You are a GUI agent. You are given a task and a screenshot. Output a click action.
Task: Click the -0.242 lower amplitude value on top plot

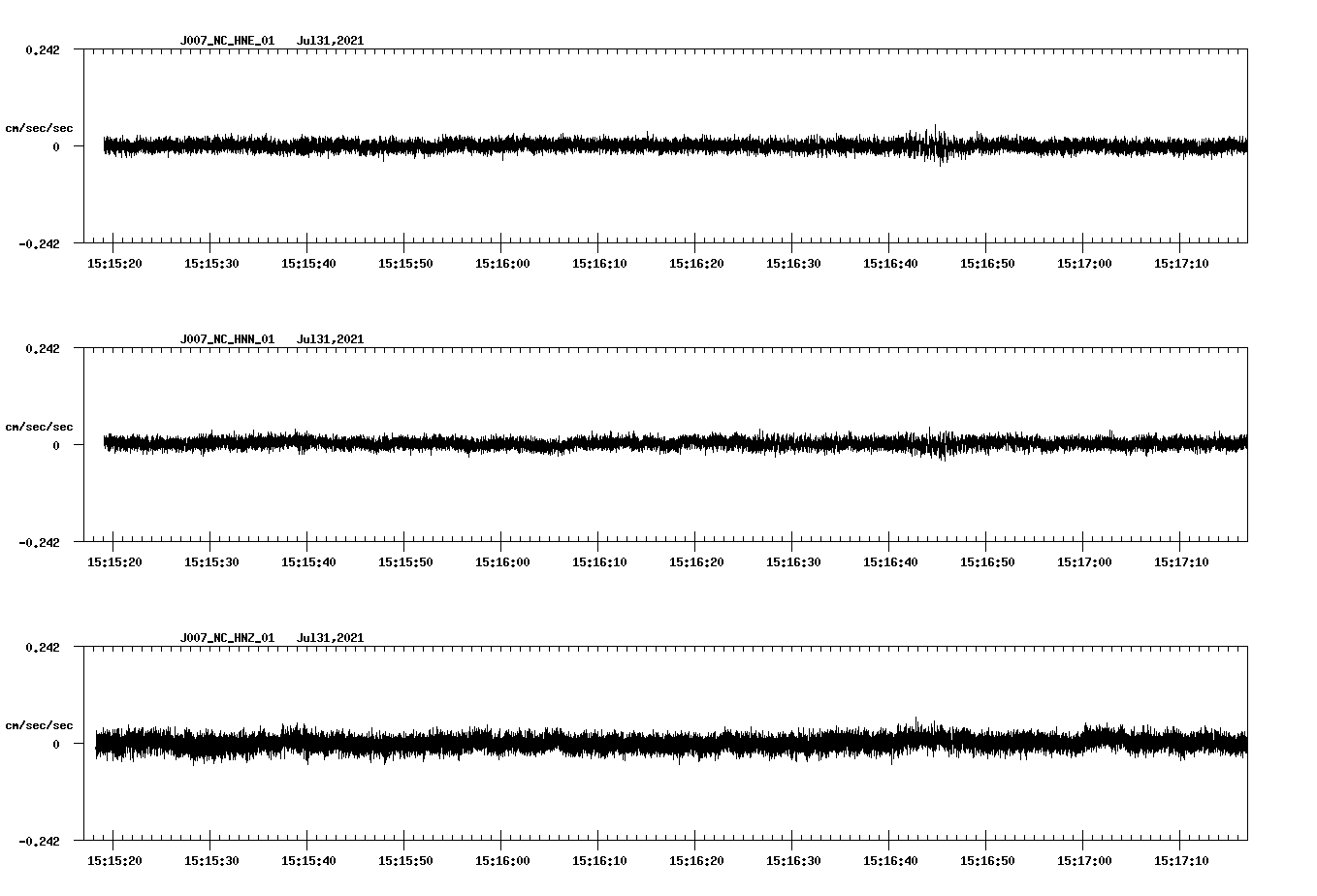(x=41, y=244)
